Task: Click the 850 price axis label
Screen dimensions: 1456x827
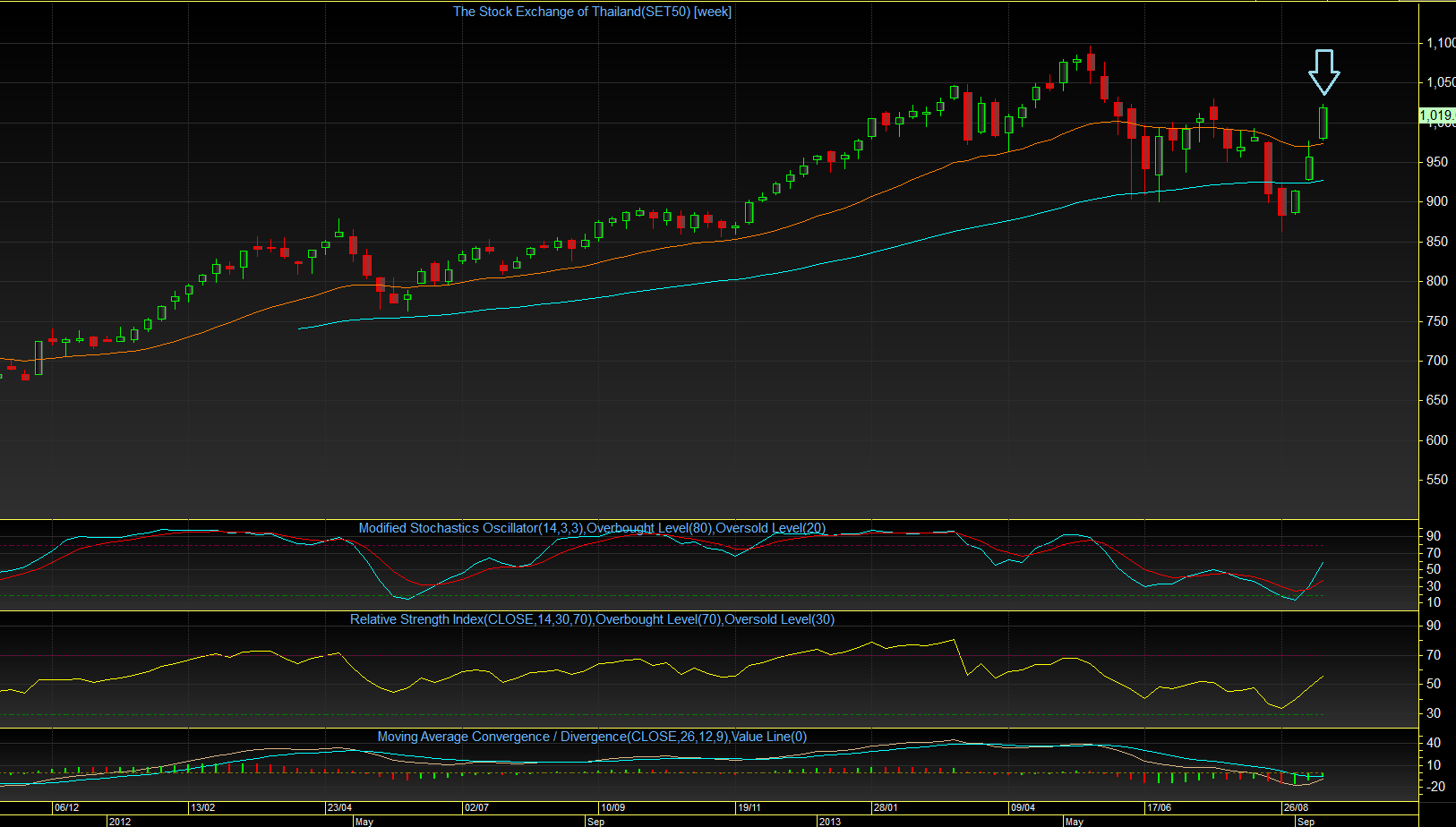Action: pyautogui.click(x=1437, y=242)
